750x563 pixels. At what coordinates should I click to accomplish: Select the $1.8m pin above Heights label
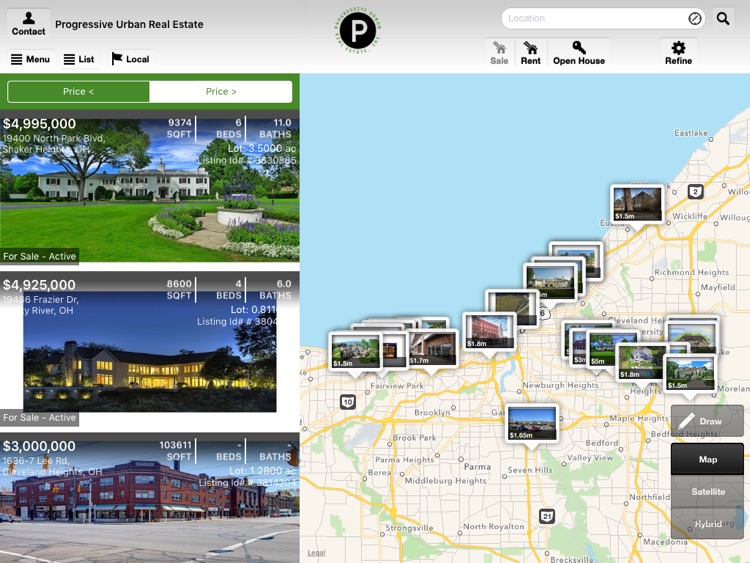pos(642,362)
